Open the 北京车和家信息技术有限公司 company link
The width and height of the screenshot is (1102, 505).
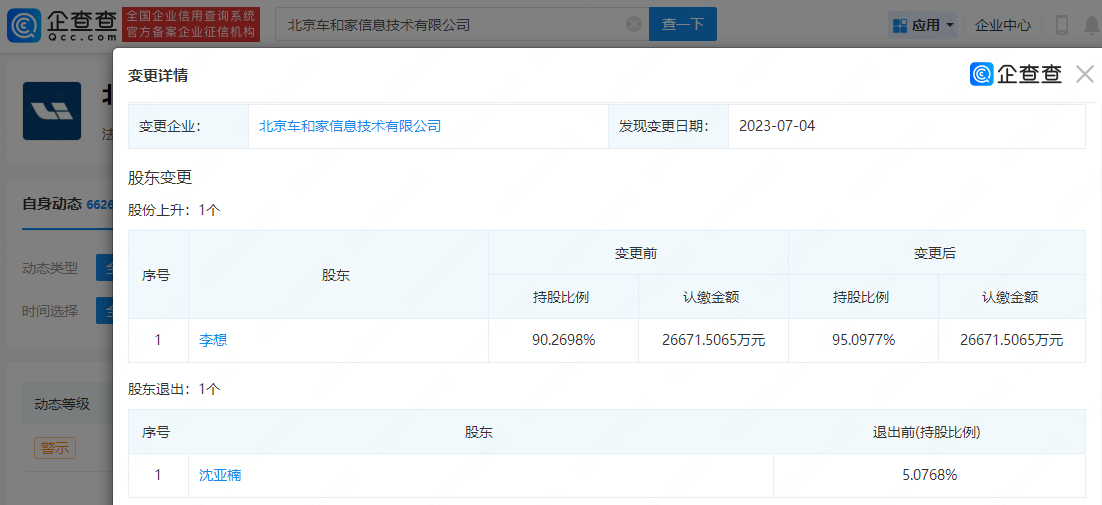coord(350,126)
